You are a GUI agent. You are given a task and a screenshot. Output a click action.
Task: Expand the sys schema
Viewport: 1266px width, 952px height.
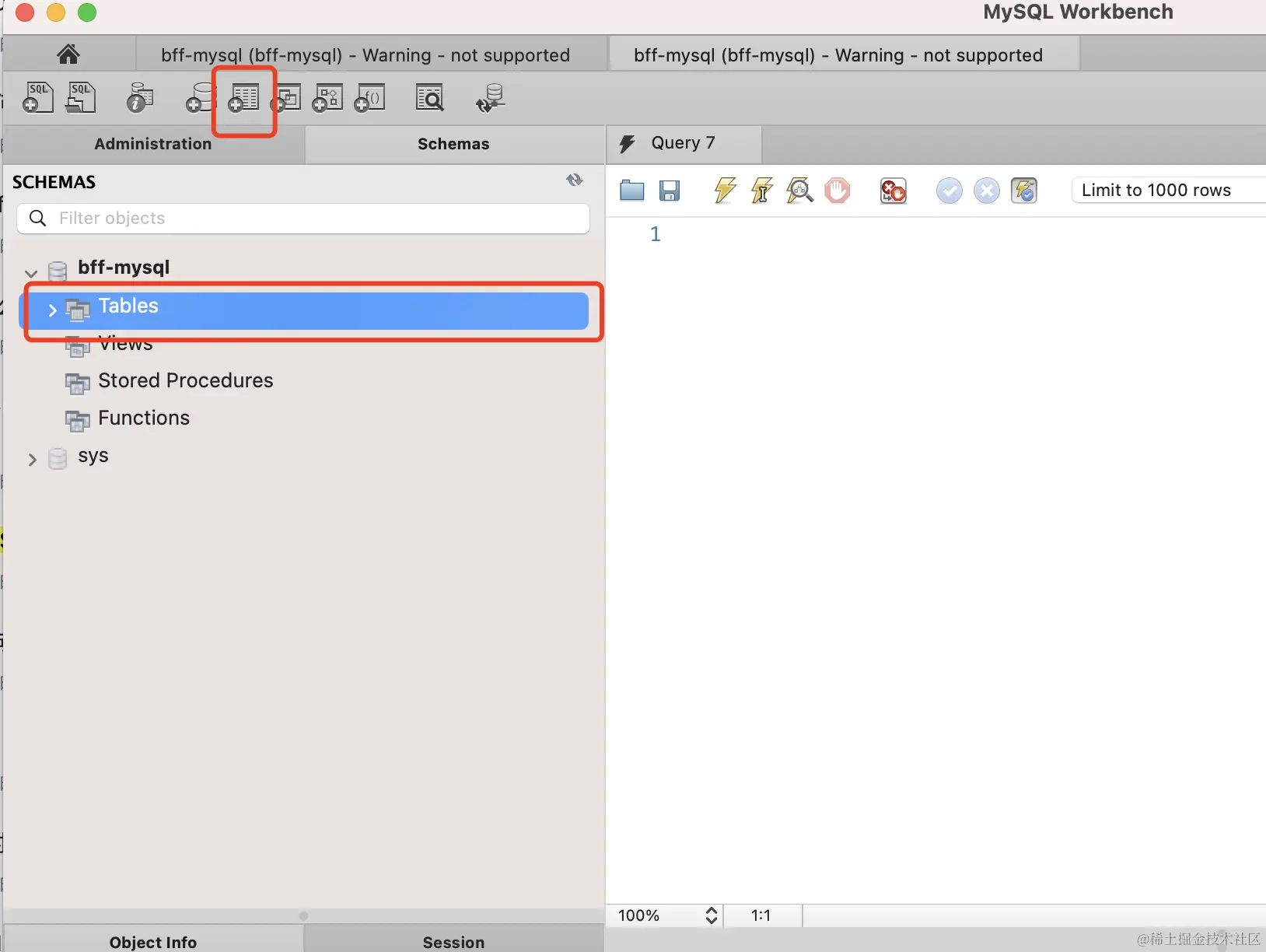pos(32,459)
